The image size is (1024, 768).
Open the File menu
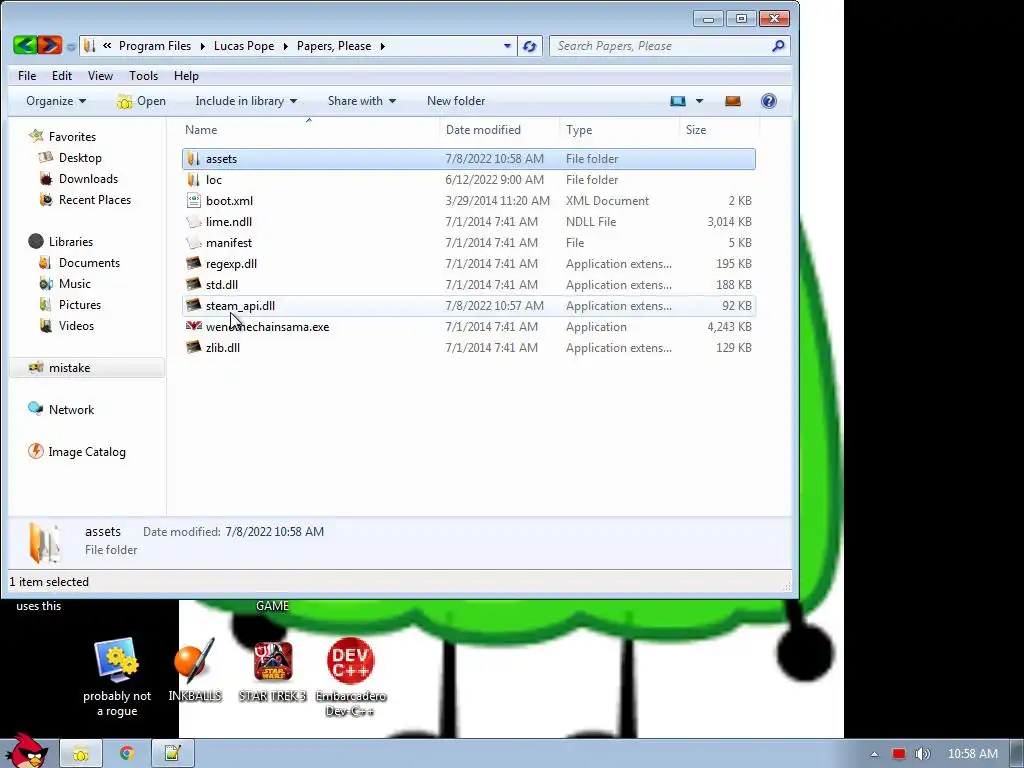point(27,76)
